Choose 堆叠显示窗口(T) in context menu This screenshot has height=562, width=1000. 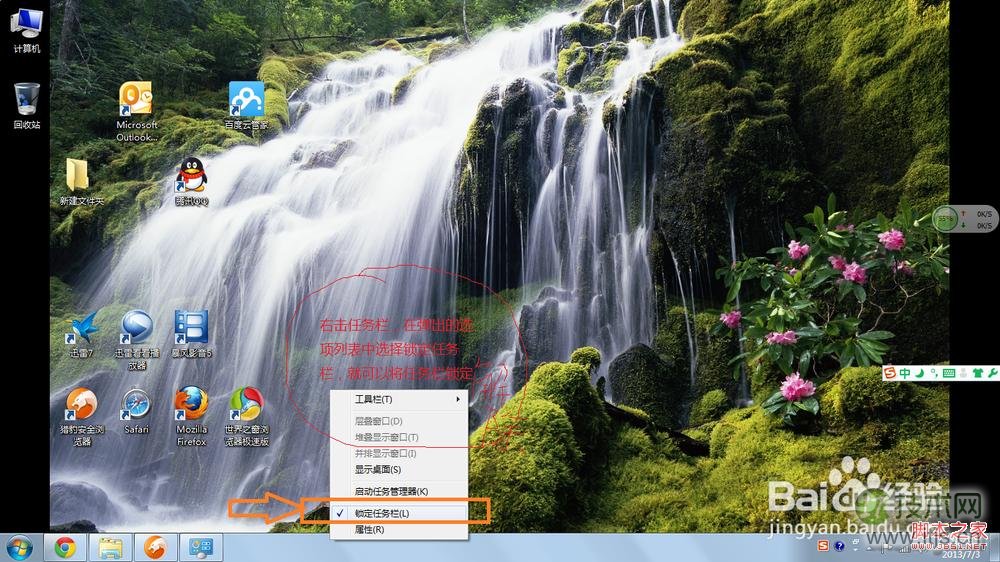[x=399, y=437]
